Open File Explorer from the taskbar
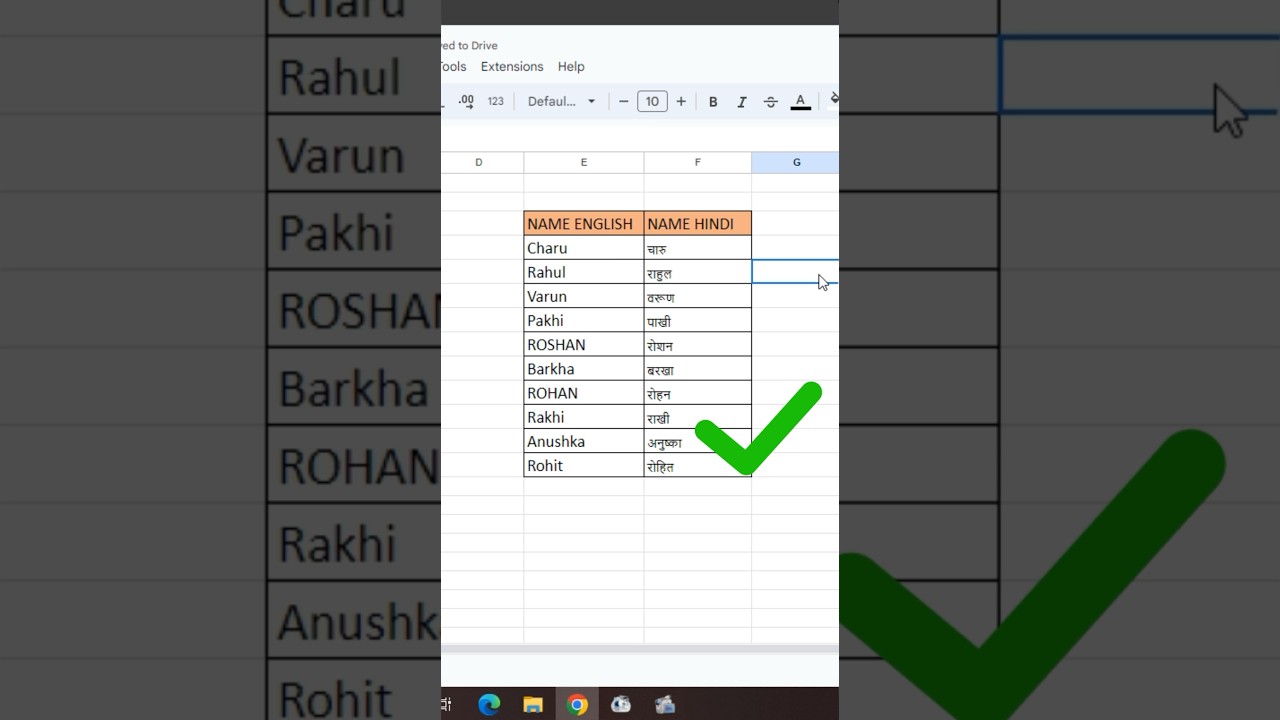The image size is (1280, 720). click(x=533, y=704)
